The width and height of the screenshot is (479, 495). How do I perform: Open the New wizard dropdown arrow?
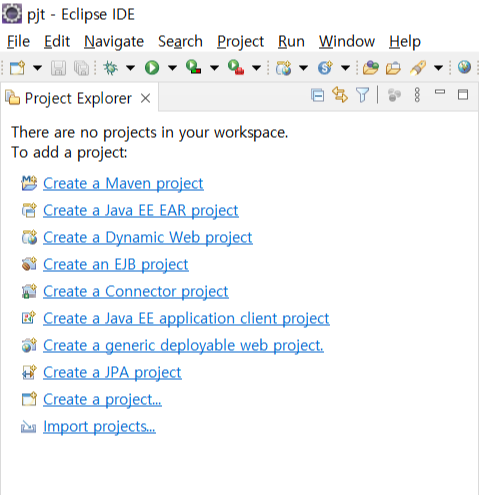[x=37, y=68]
